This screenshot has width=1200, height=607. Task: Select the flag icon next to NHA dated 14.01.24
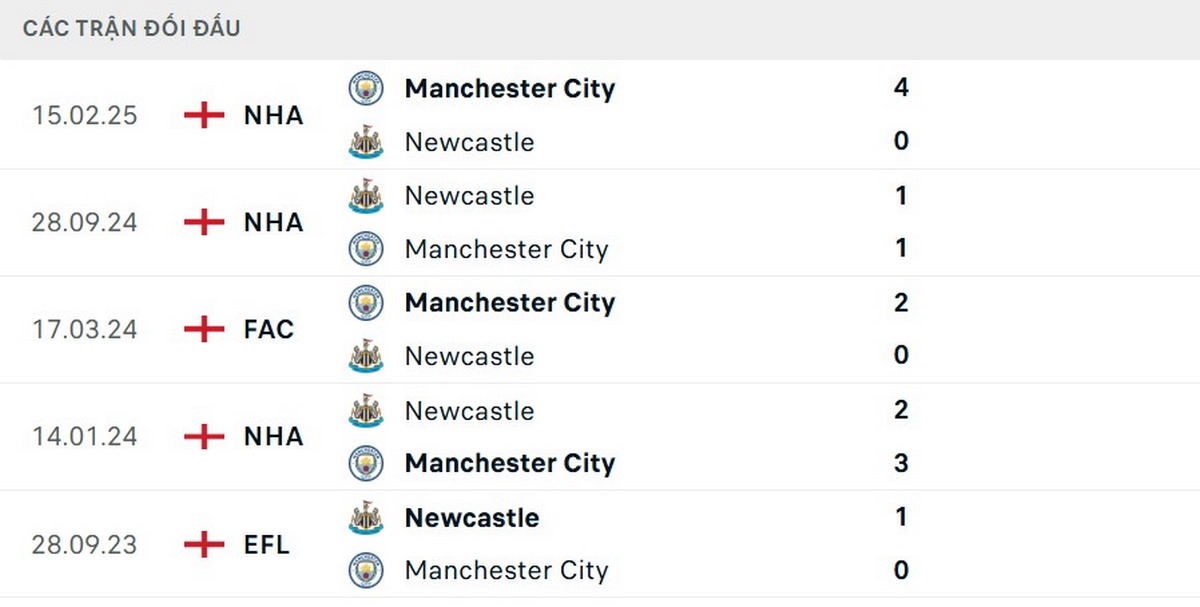[203, 436]
